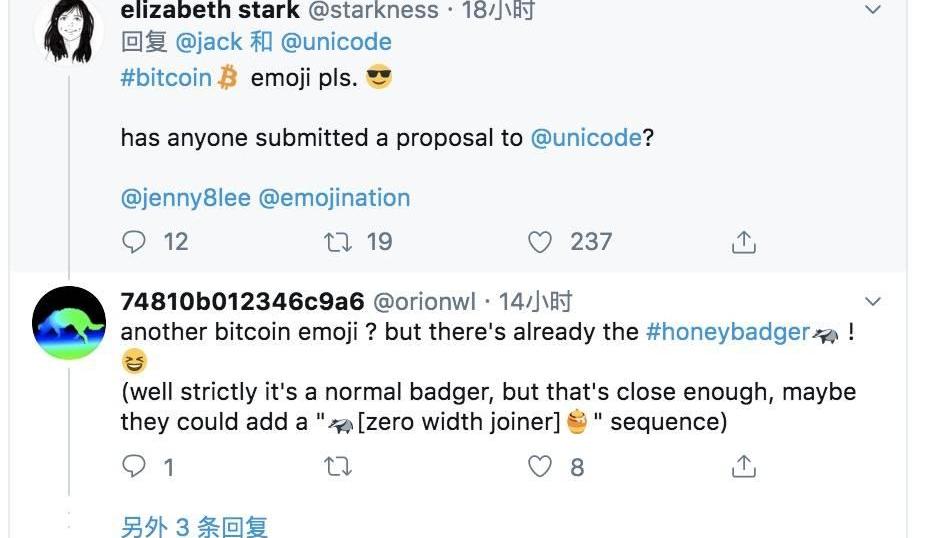Share orionwl's honeybadger tweet
This screenshot has width=928, height=538.
(x=743, y=467)
